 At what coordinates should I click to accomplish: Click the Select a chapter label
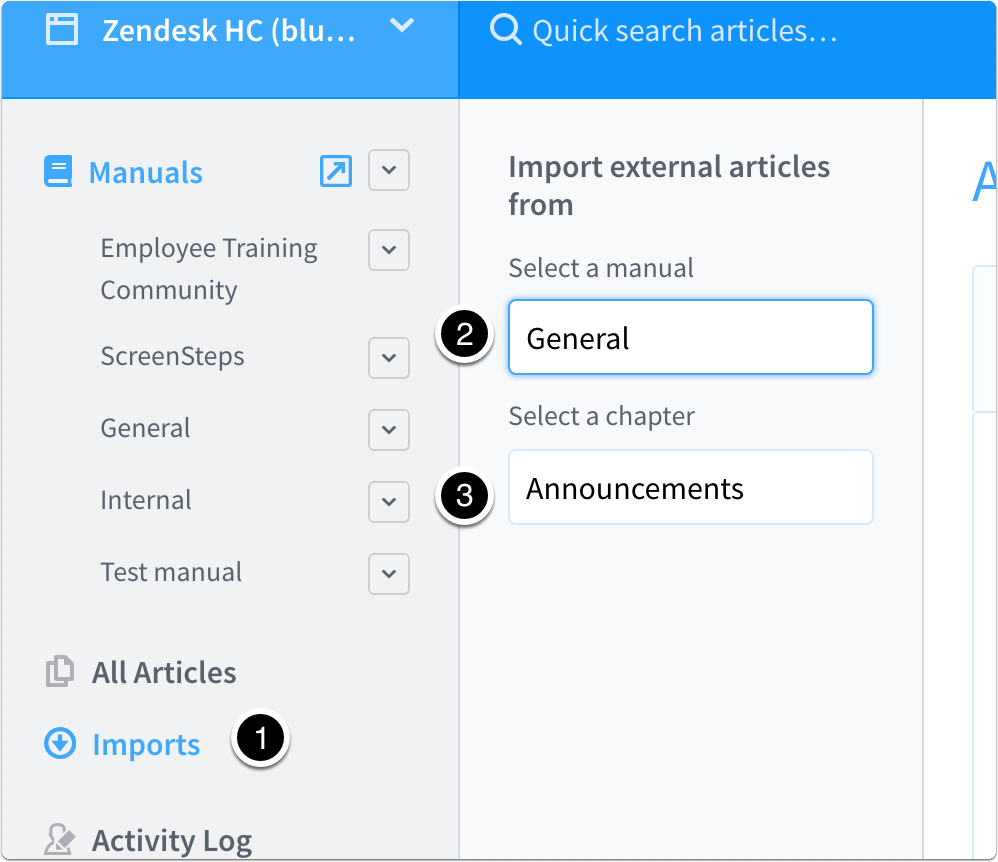(x=601, y=416)
